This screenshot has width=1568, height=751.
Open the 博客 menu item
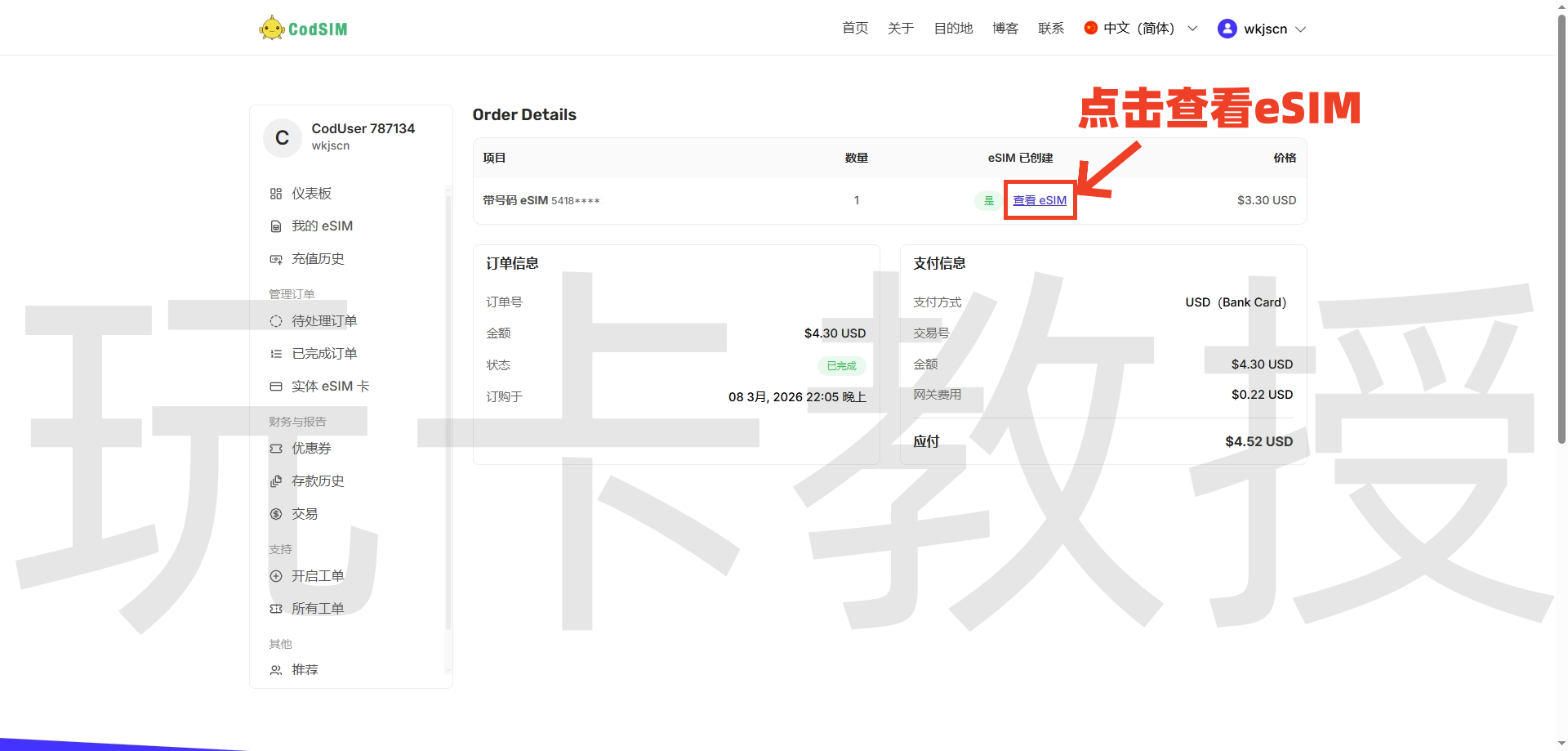click(1004, 27)
